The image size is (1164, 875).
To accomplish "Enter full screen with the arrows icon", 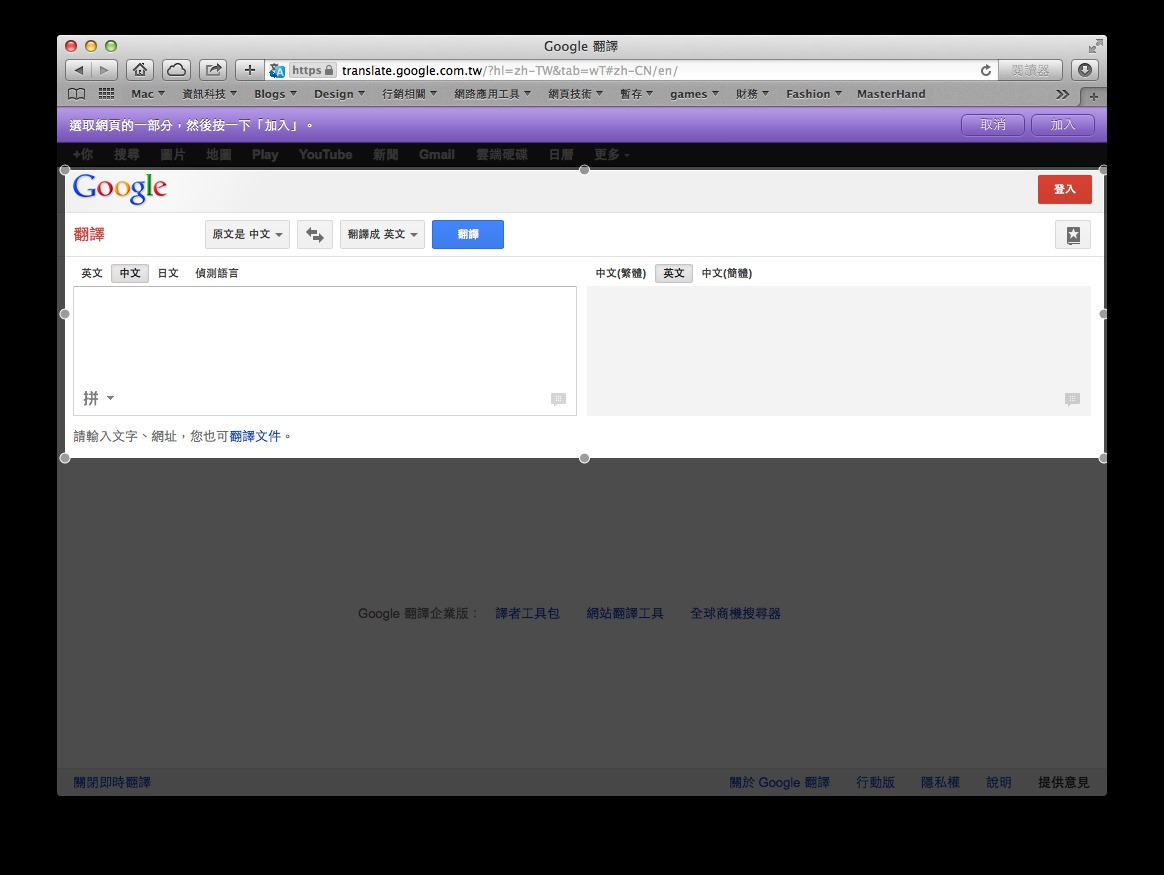I will click(1096, 46).
